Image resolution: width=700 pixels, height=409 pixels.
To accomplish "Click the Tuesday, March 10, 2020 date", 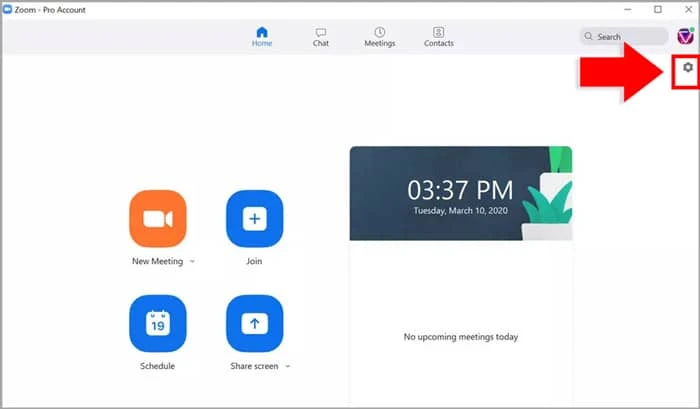I will click(460, 210).
